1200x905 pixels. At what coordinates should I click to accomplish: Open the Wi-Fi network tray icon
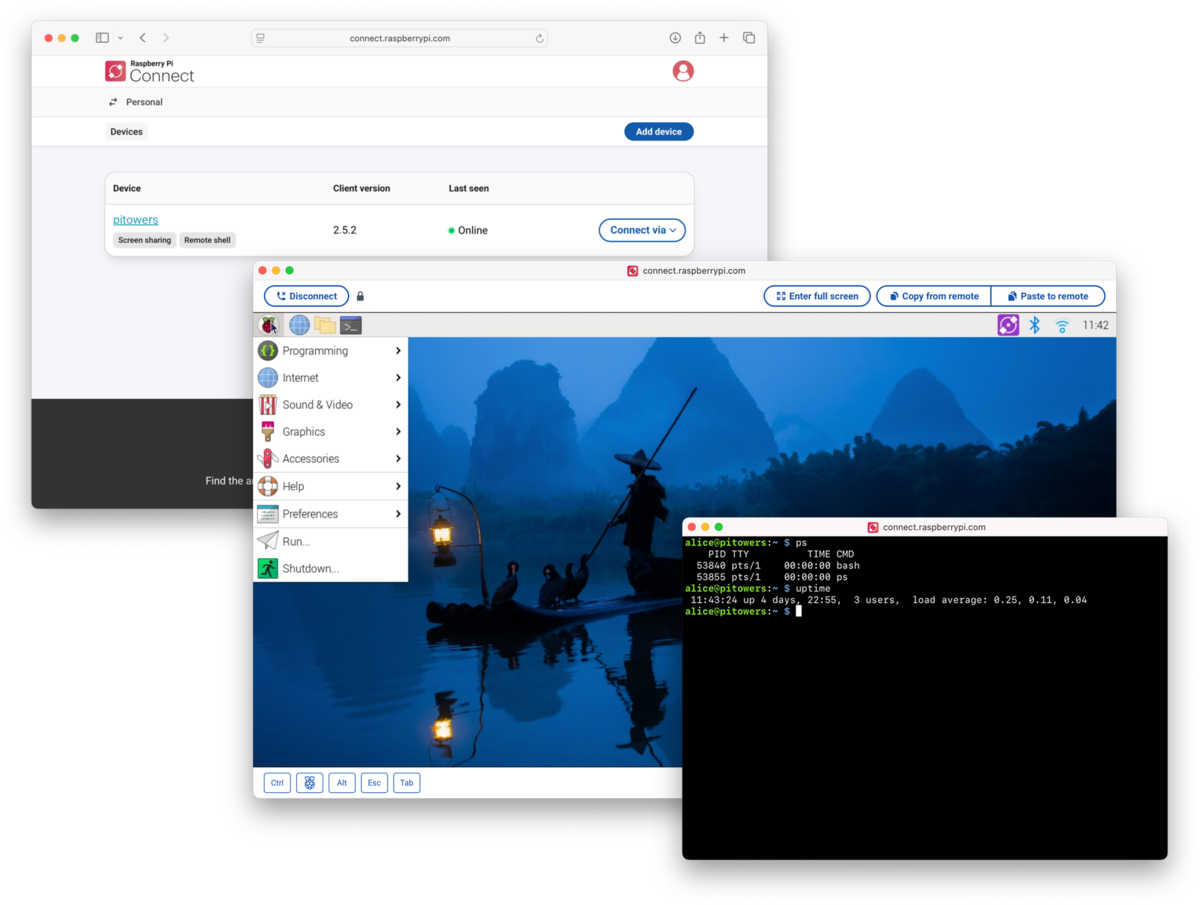1062,326
